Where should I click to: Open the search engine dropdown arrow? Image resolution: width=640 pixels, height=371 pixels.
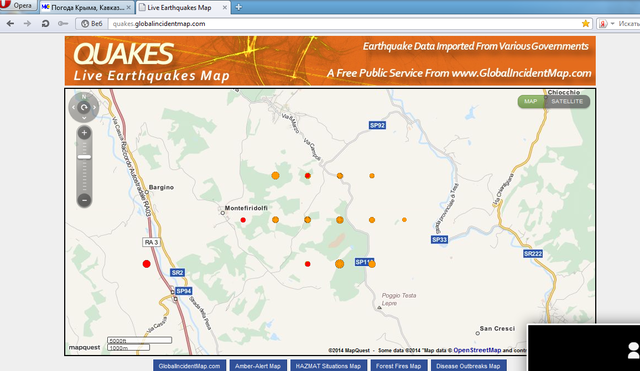click(612, 24)
